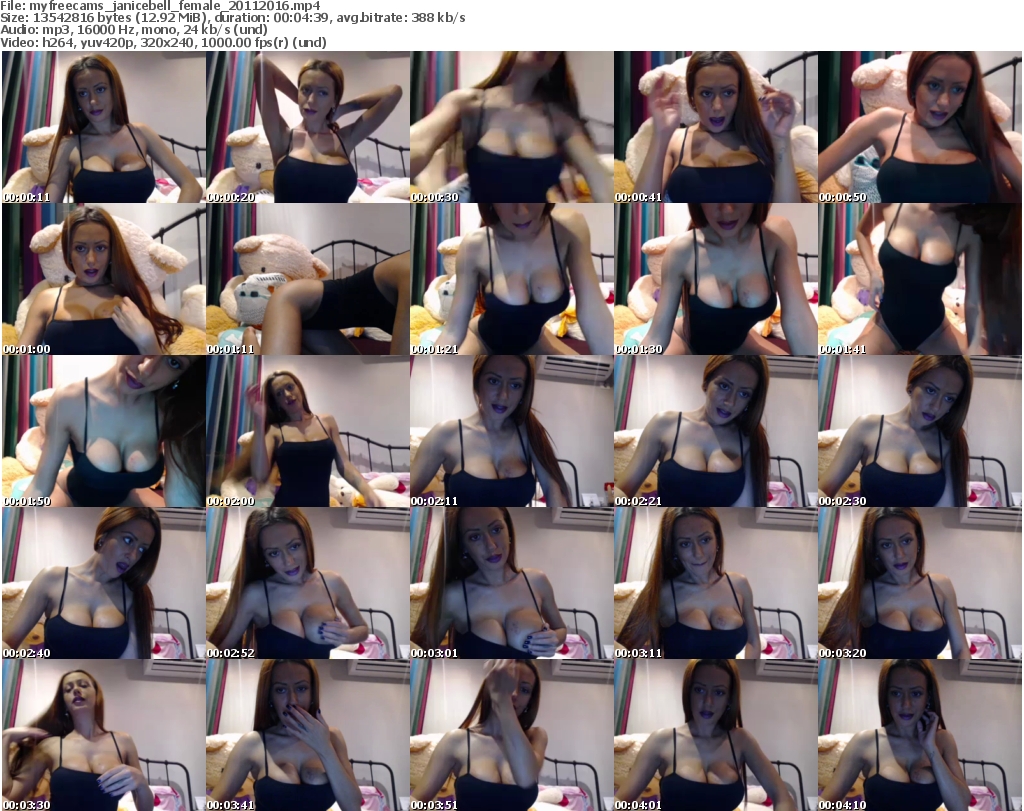
Task: Click the frame thumbnail stamped 00:02:40
Action: click(x=104, y=583)
